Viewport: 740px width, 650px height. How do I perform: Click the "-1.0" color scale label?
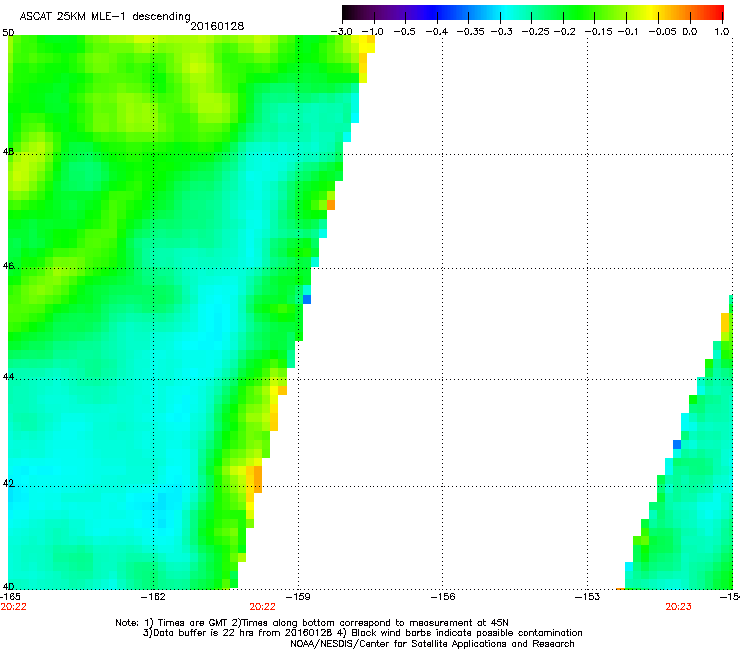point(373,32)
